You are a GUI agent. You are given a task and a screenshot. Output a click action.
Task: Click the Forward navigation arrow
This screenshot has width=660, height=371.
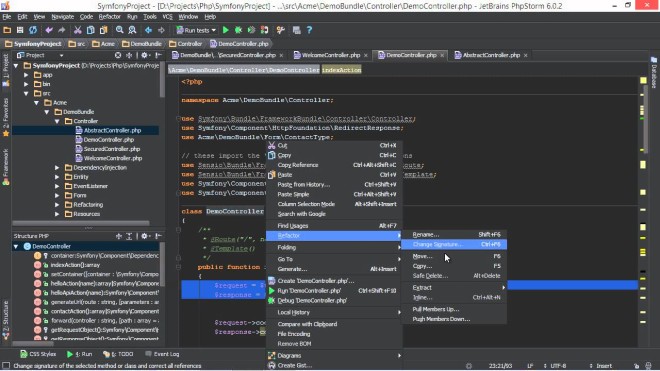(x=161, y=30)
